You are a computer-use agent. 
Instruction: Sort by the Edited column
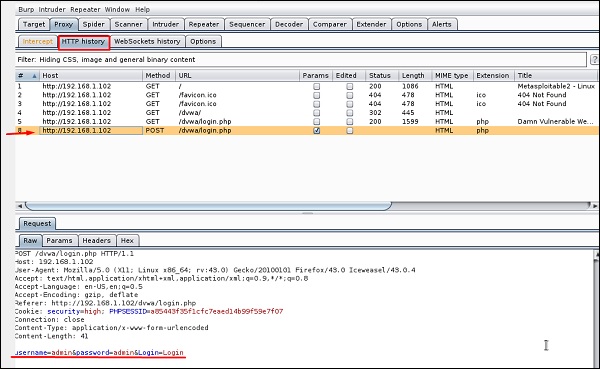tap(349, 75)
